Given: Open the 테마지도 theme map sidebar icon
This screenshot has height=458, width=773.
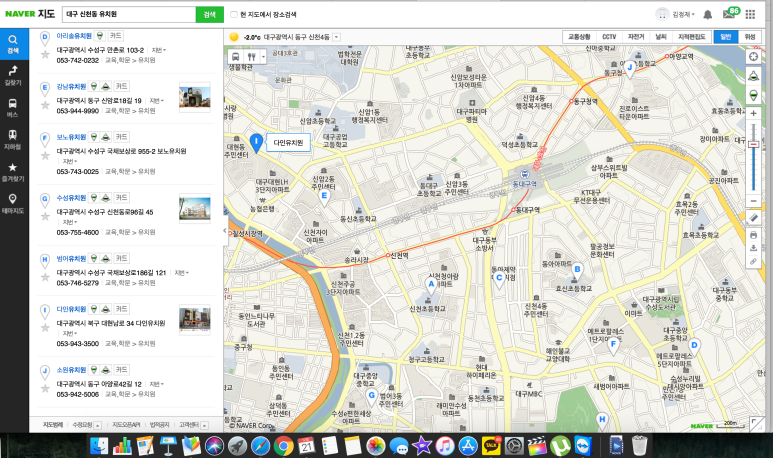Looking at the screenshot, I should pyautogui.click(x=13, y=204).
